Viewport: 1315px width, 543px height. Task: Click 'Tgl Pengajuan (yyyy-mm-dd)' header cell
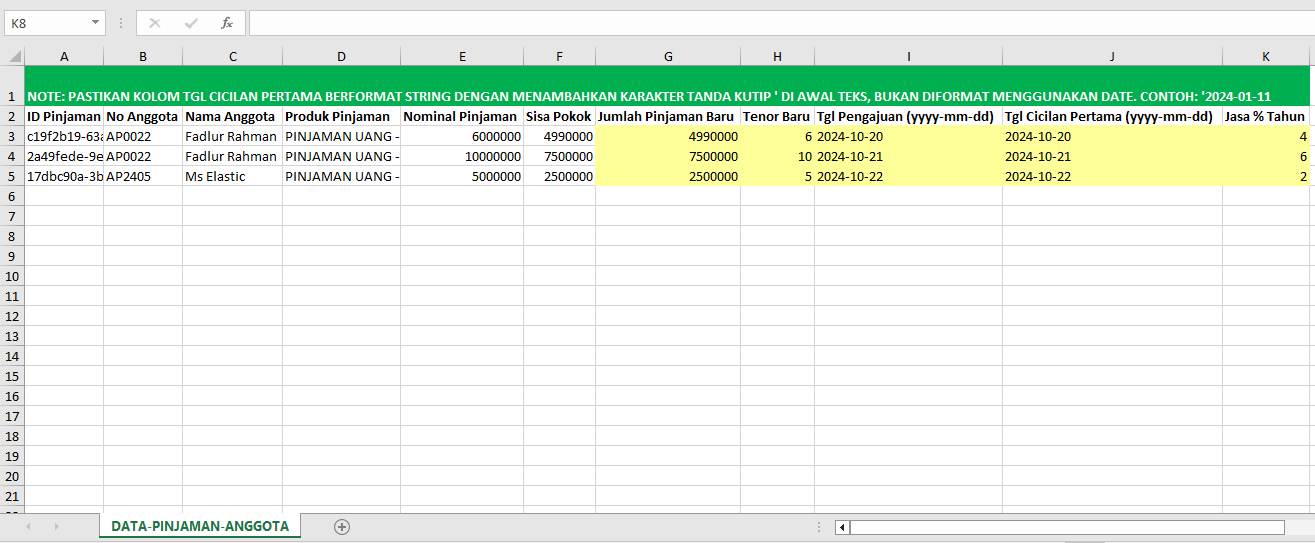[909, 116]
